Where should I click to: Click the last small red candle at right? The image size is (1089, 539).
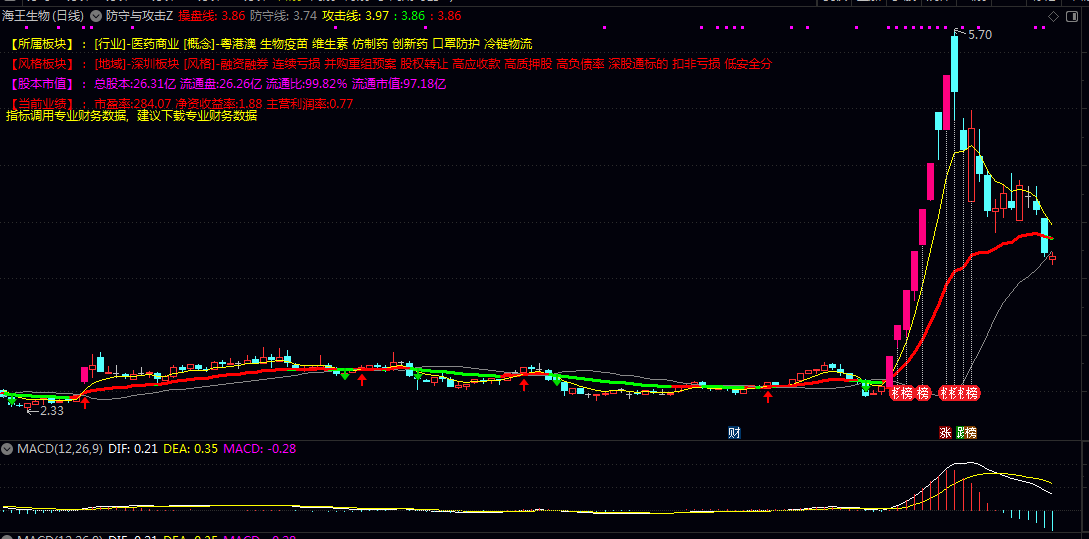click(1053, 258)
